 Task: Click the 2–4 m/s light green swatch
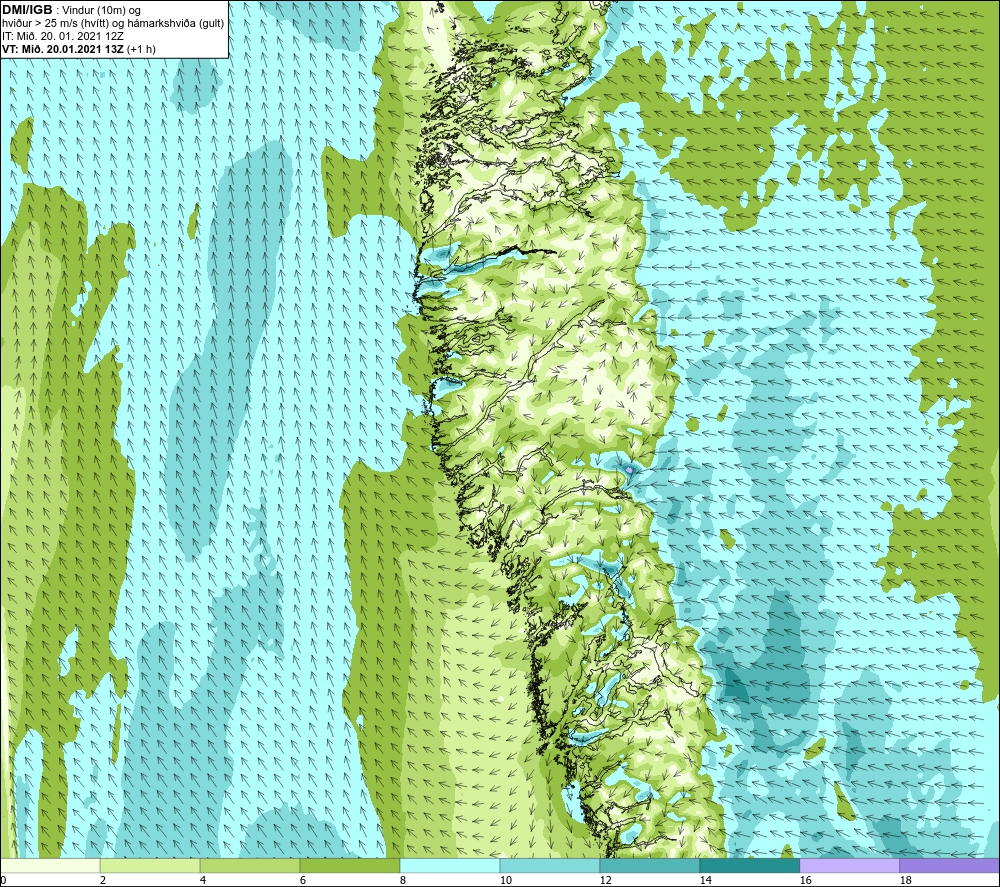click(x=150, y=865)
